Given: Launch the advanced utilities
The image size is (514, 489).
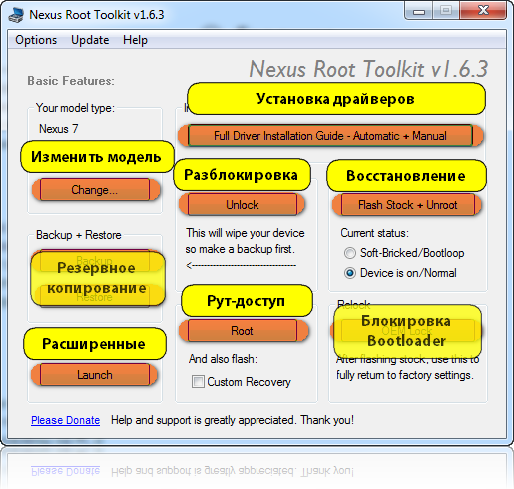Looking at the screenshot, I should [x=95, y=375].
